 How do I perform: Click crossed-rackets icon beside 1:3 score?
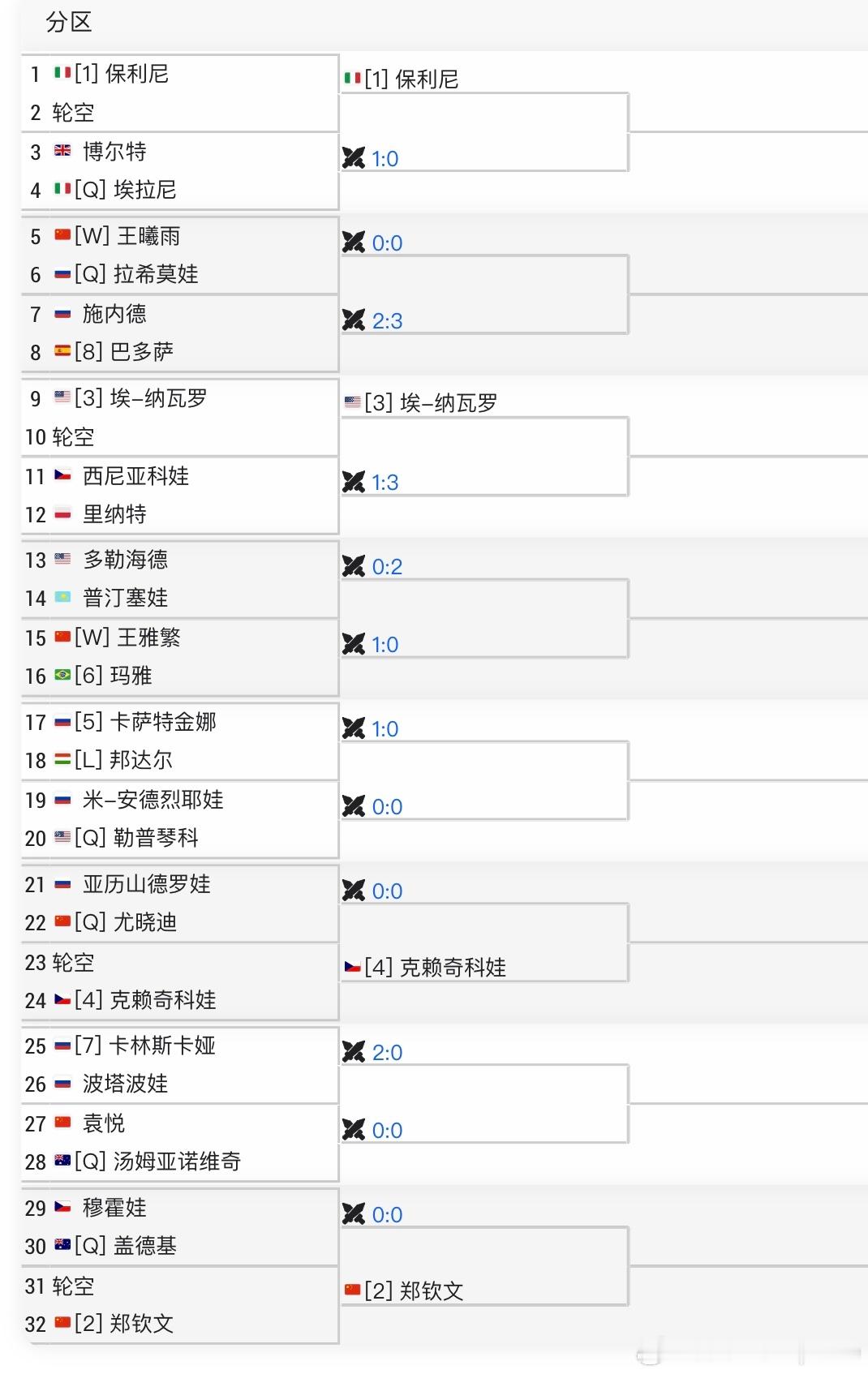tap(354, 483)
